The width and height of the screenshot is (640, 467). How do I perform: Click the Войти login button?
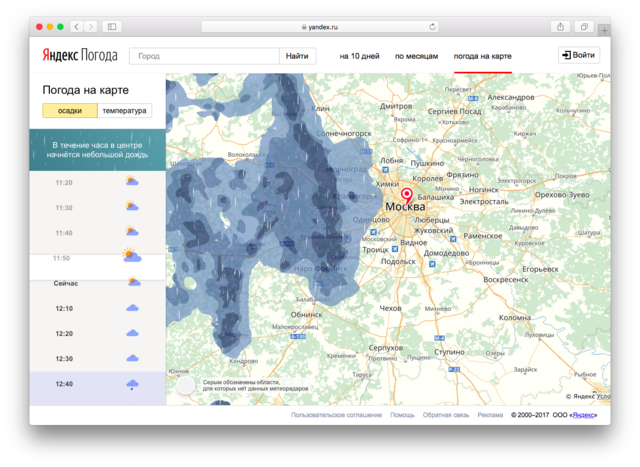pos(578,56)
